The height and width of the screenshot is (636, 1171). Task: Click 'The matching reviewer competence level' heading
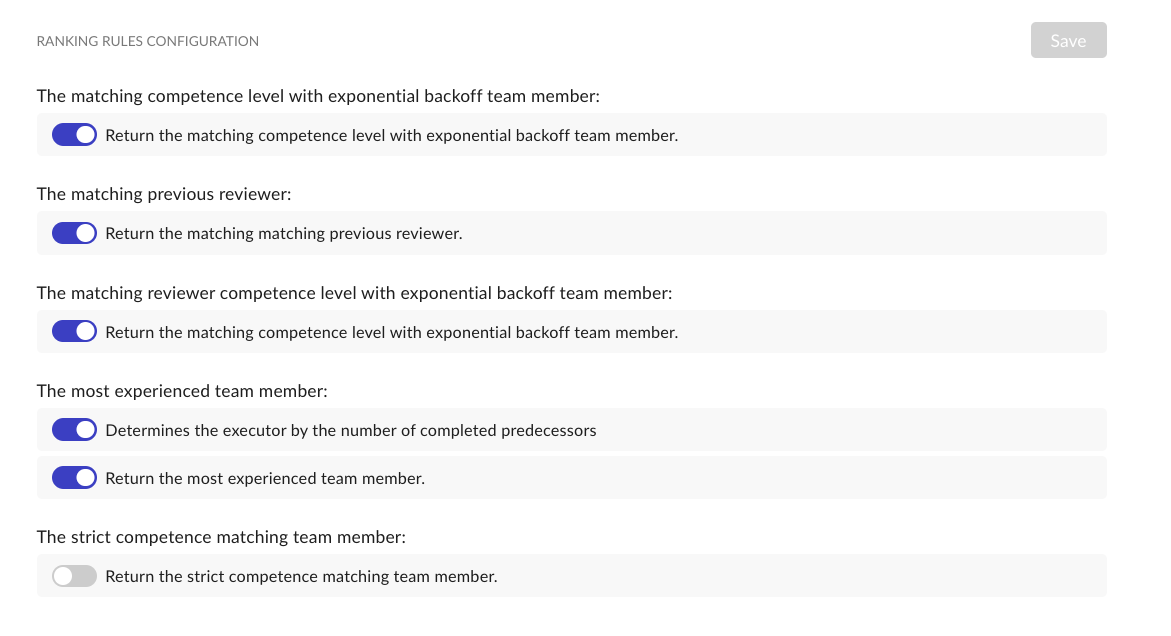pos(354,293)
